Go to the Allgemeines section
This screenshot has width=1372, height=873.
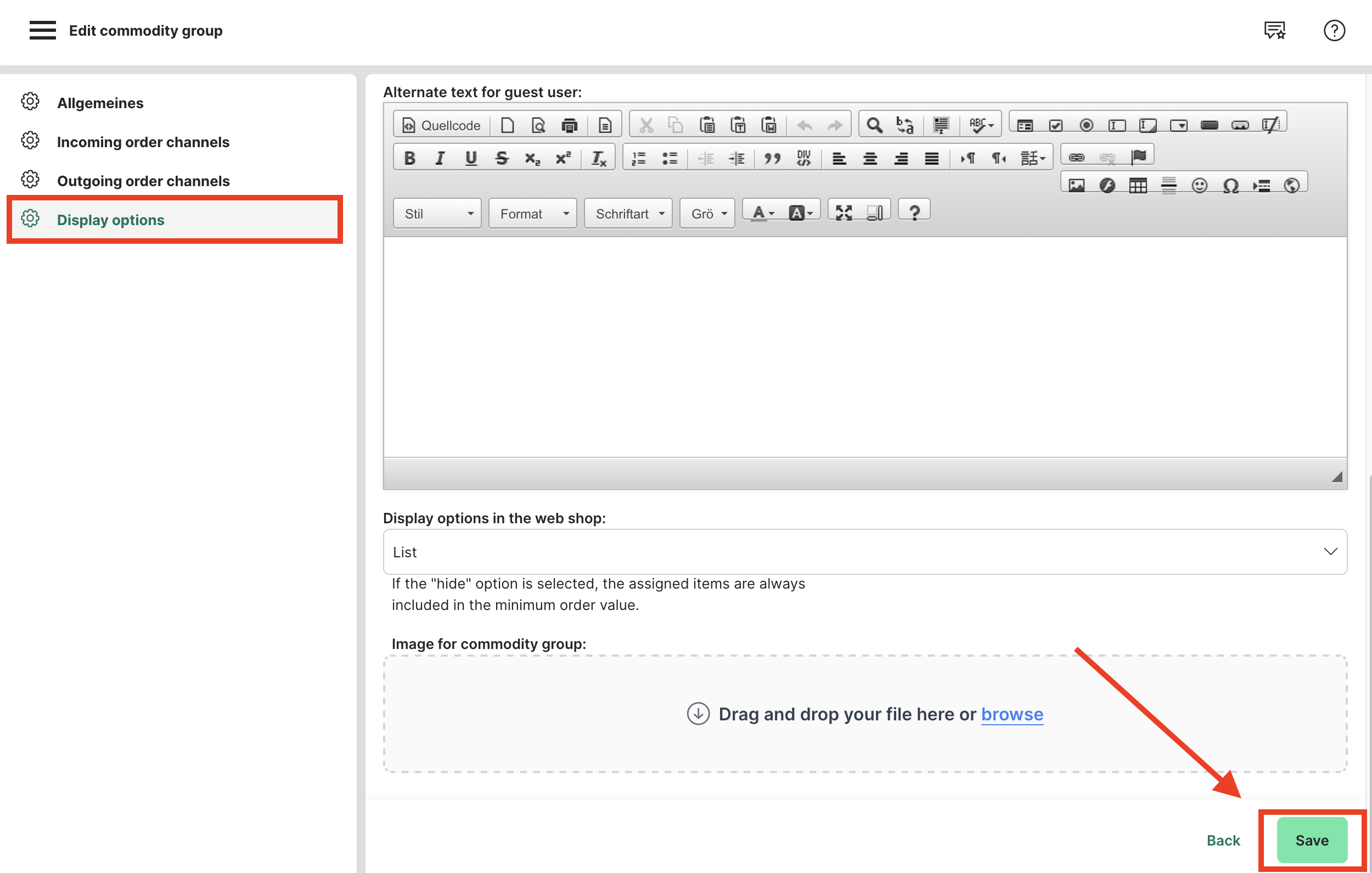click(x=100, y=103)
